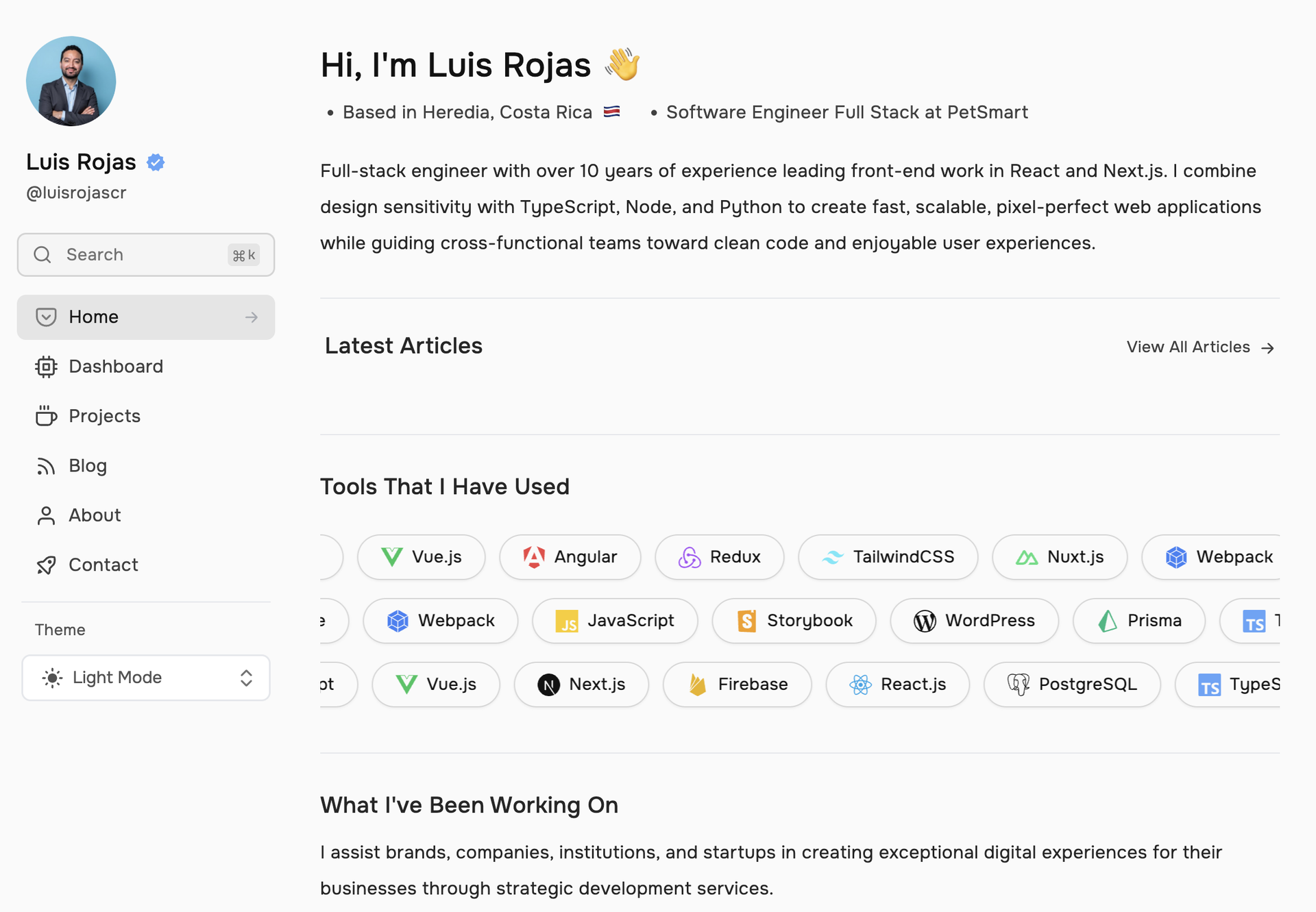Open the Light Mode theme dropdown
This screenshot has height=912, width=1316.
[146, 678]
